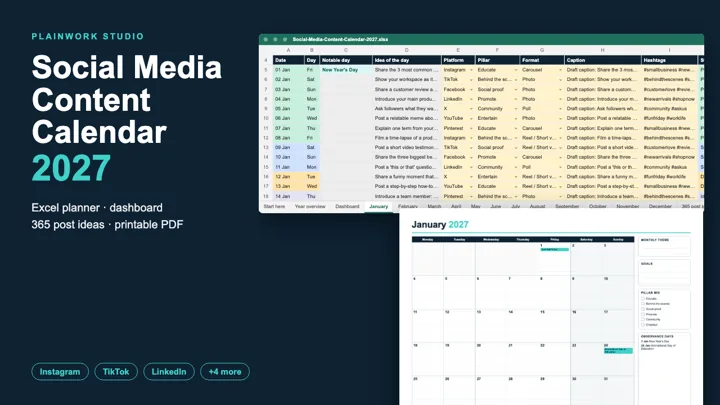Click the +4 more pill button
This screenshot has height=405, width=720.
point(225,371)
